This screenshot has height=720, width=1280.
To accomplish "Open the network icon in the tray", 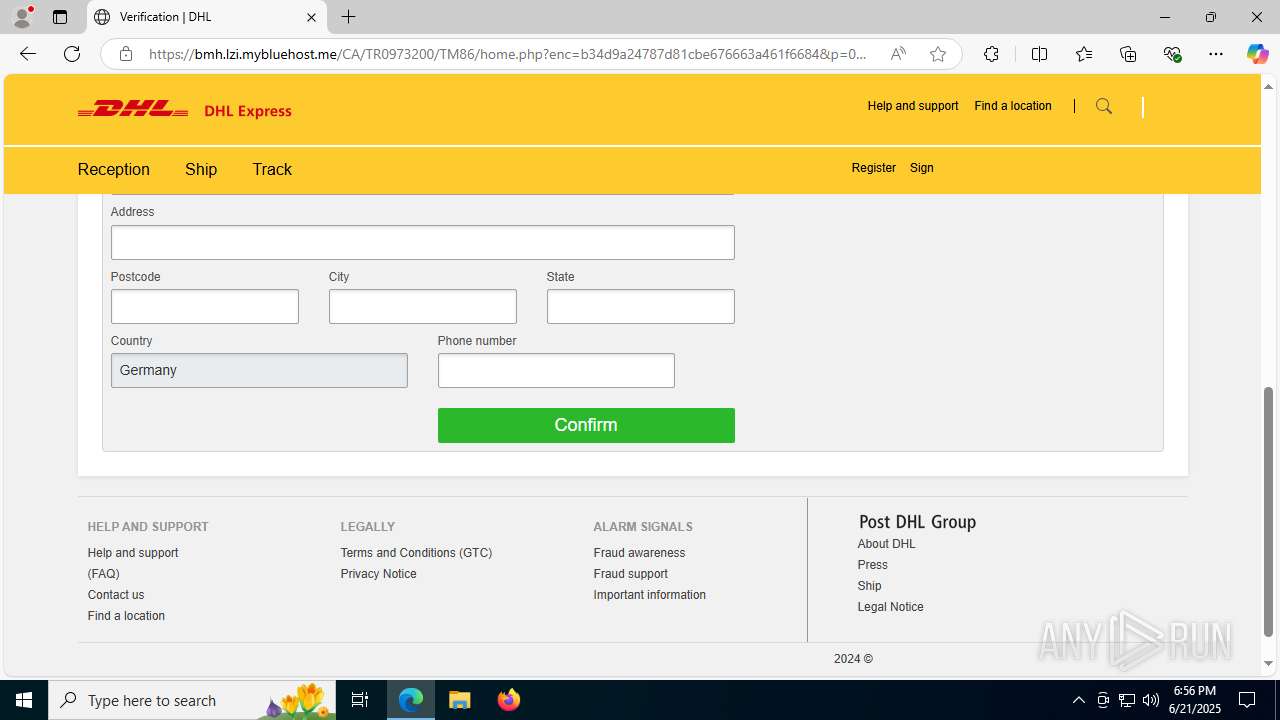I will point(1127,700).
